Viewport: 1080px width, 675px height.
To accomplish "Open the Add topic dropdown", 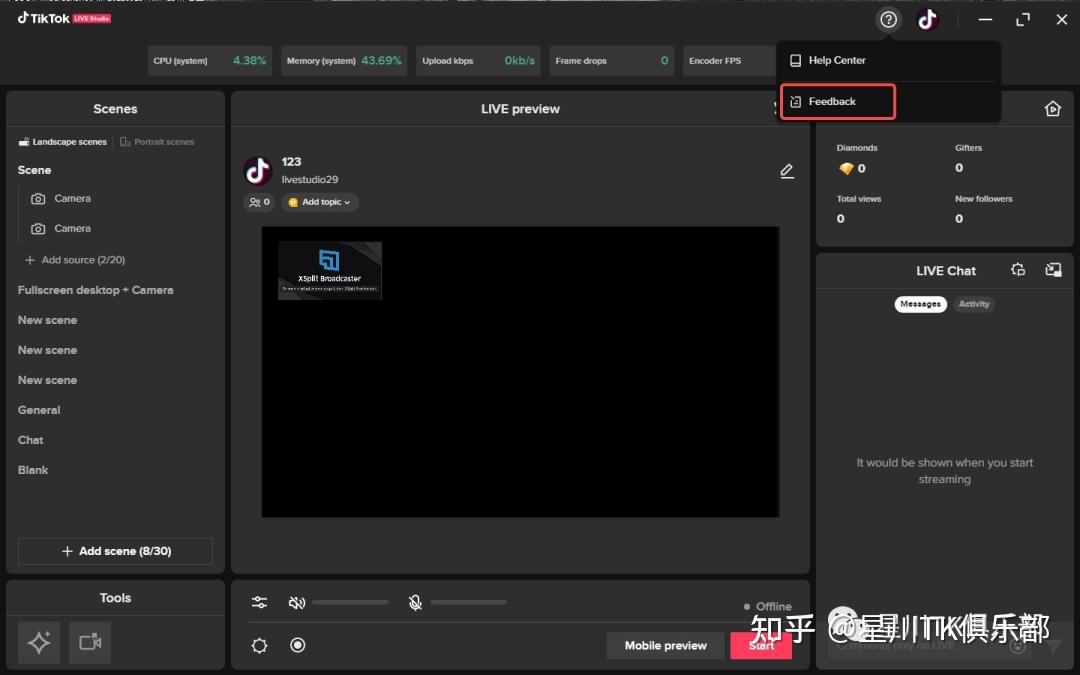I will tap(320, 202).
